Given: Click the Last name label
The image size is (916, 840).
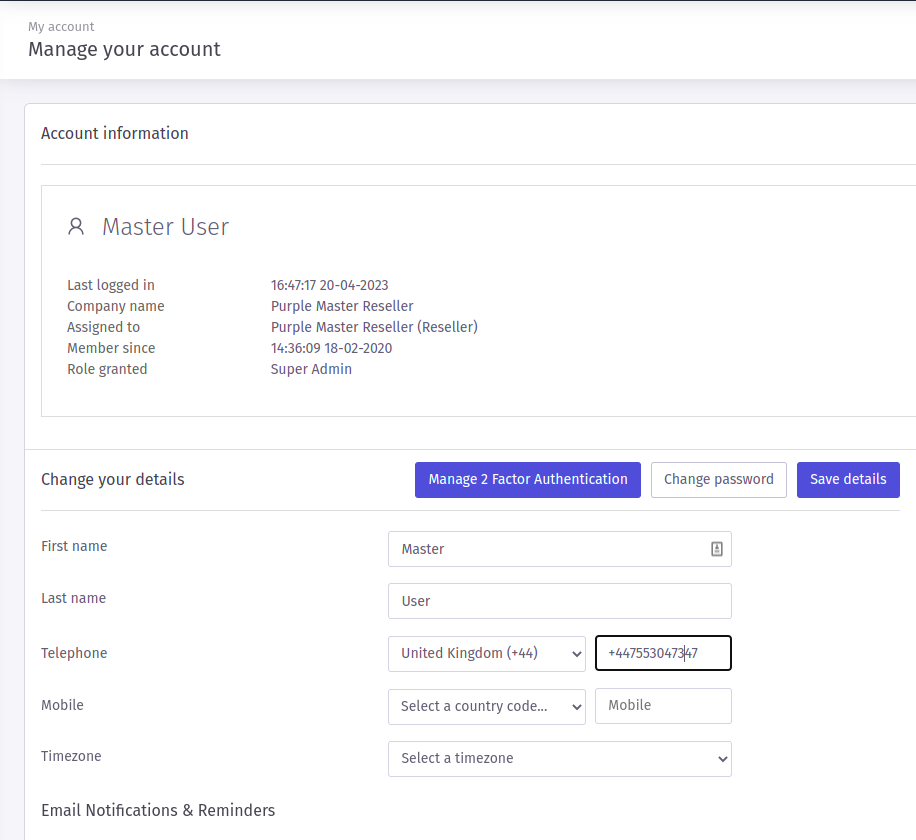Looking at the screenshot, I should (74, 598).
